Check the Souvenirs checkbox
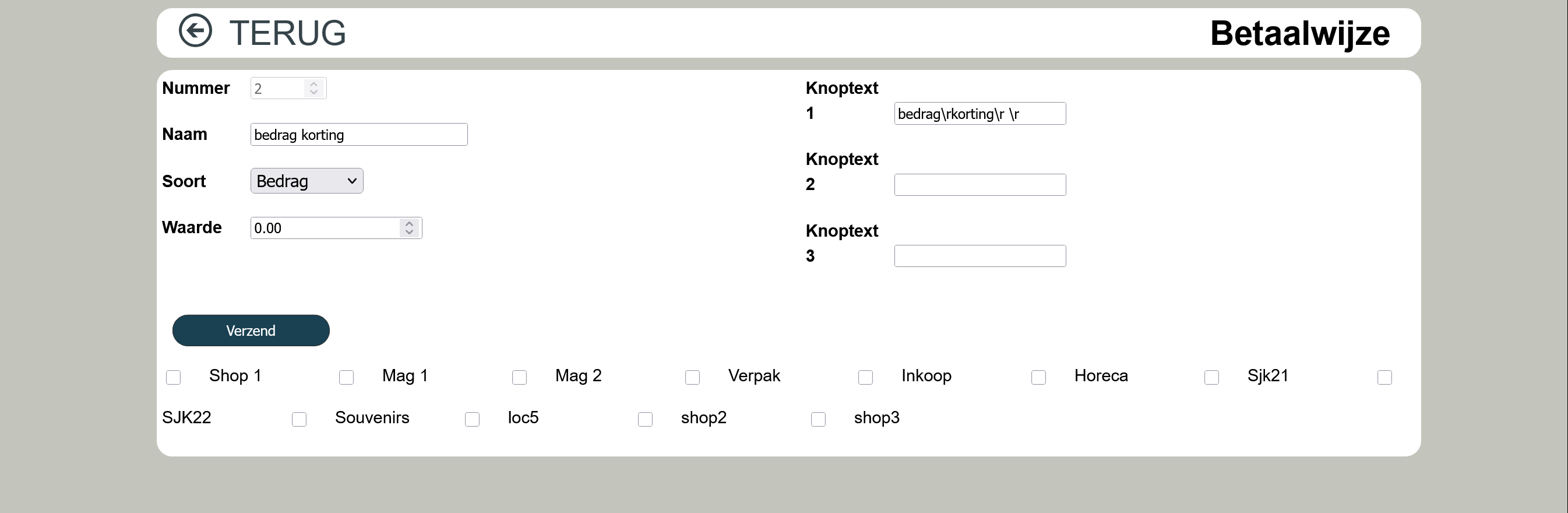 click(299, 419)
